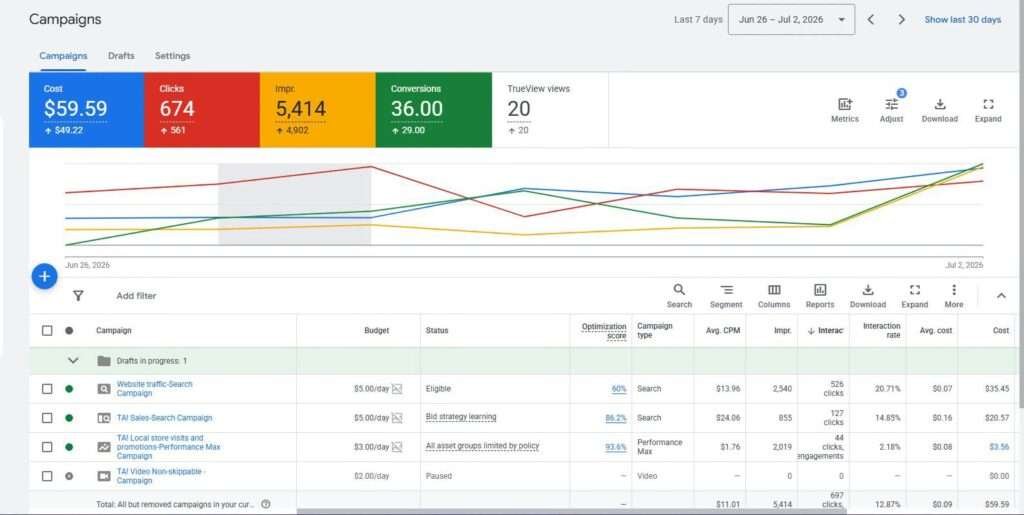Viewport: 1024px width, 515px height.
Task: Click Show last 30 days link
Action: [963, 20]
